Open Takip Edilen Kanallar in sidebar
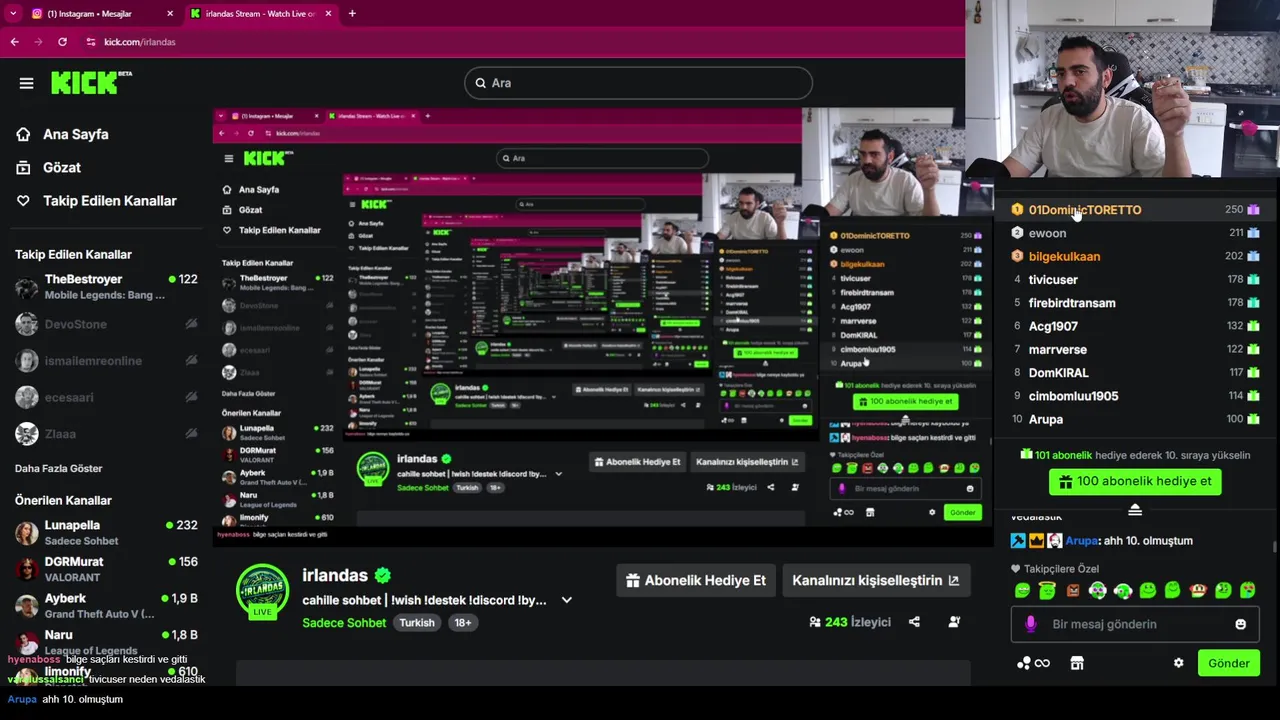 (x=96, y=200)
